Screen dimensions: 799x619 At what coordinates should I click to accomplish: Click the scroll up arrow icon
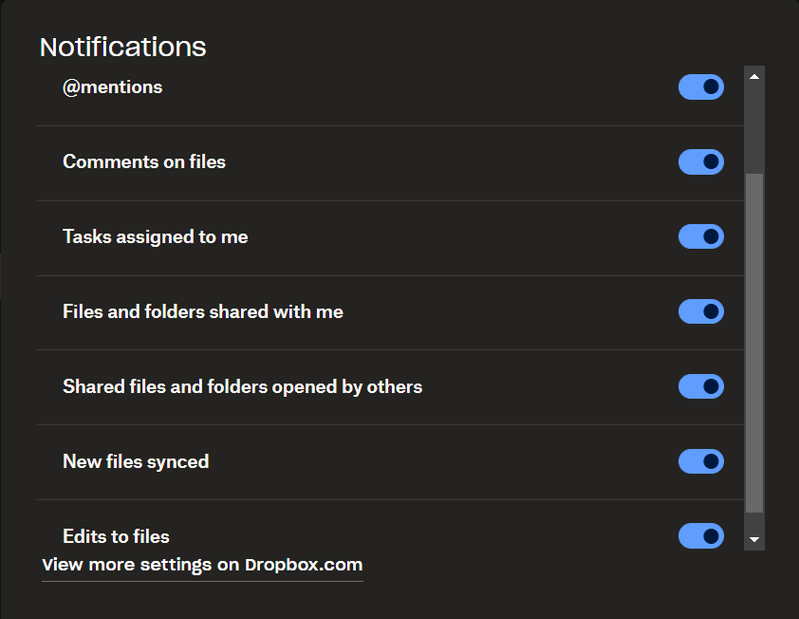point(755,76)
